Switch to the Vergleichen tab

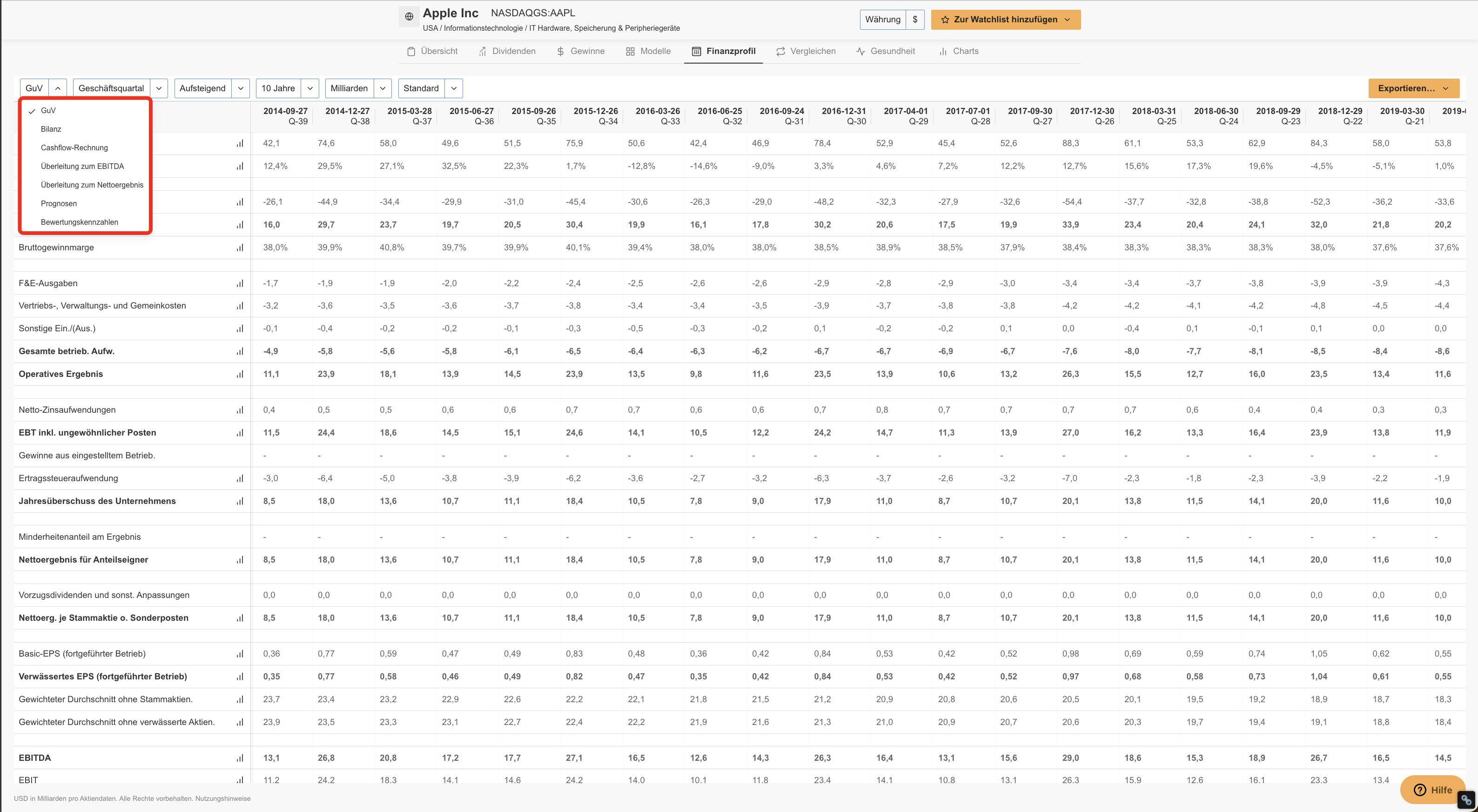pos(806,51)
